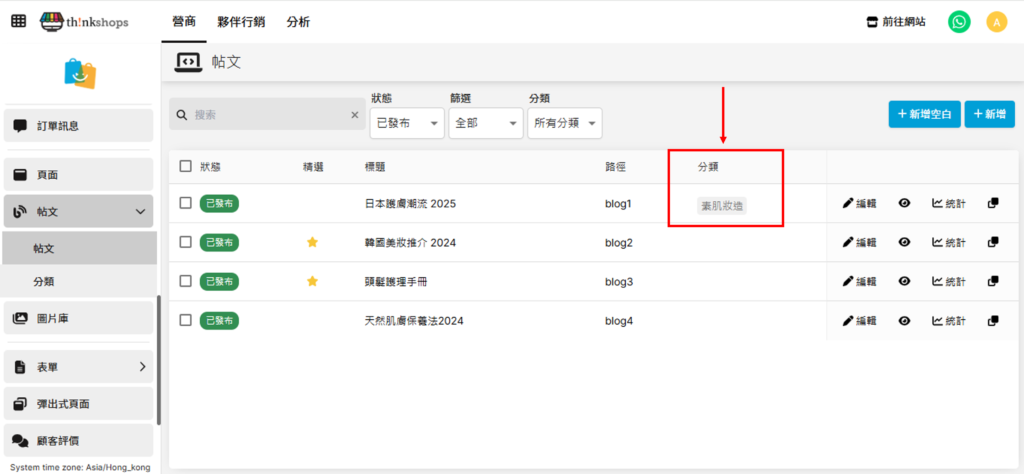Viewport: 1024px width, 474px height.
Task: Check the select-all checkbox in header
Action: pyautogui.click(x=186, y=166)
